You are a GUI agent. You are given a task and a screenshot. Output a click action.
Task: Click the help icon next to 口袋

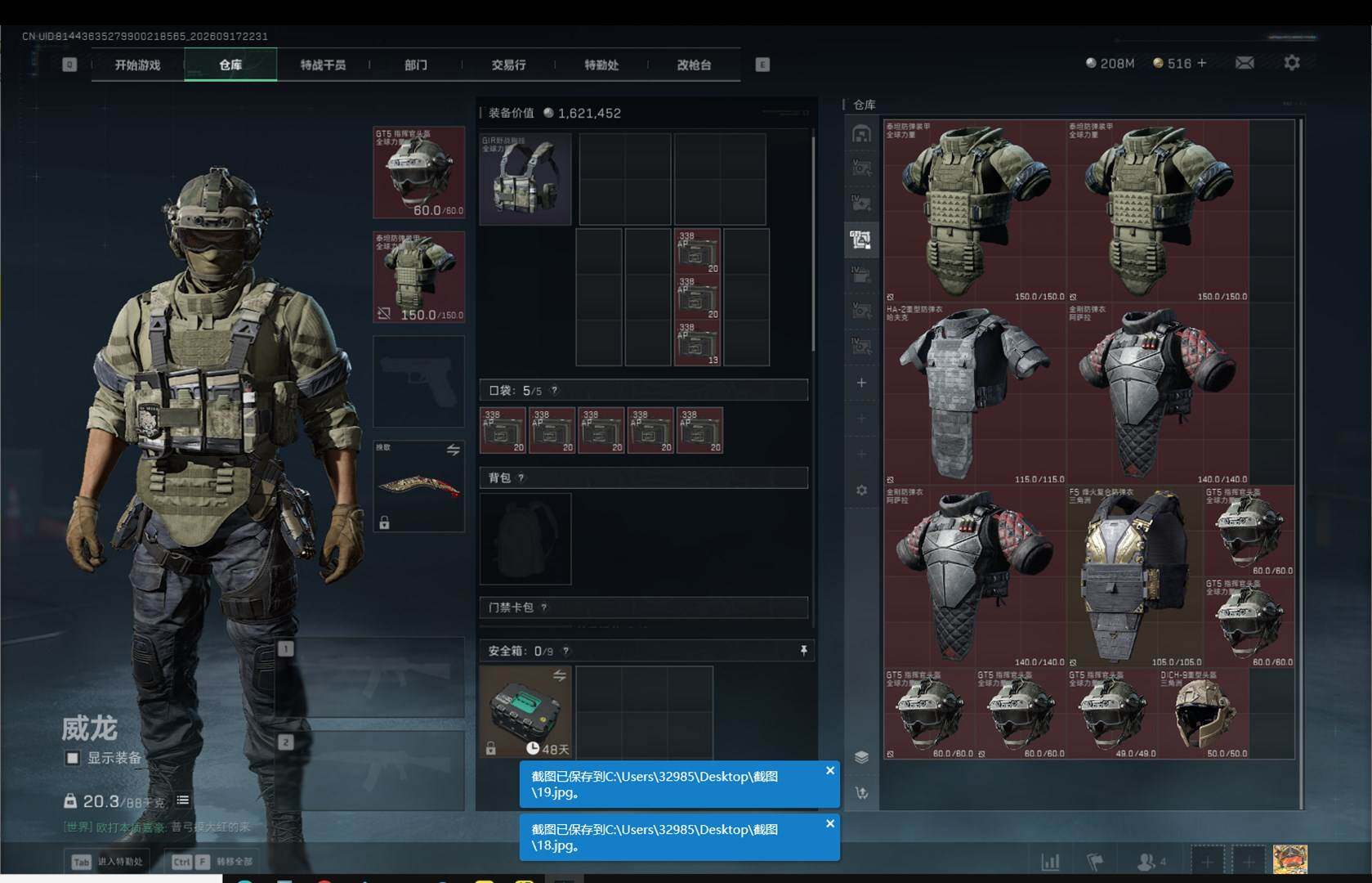555,391
